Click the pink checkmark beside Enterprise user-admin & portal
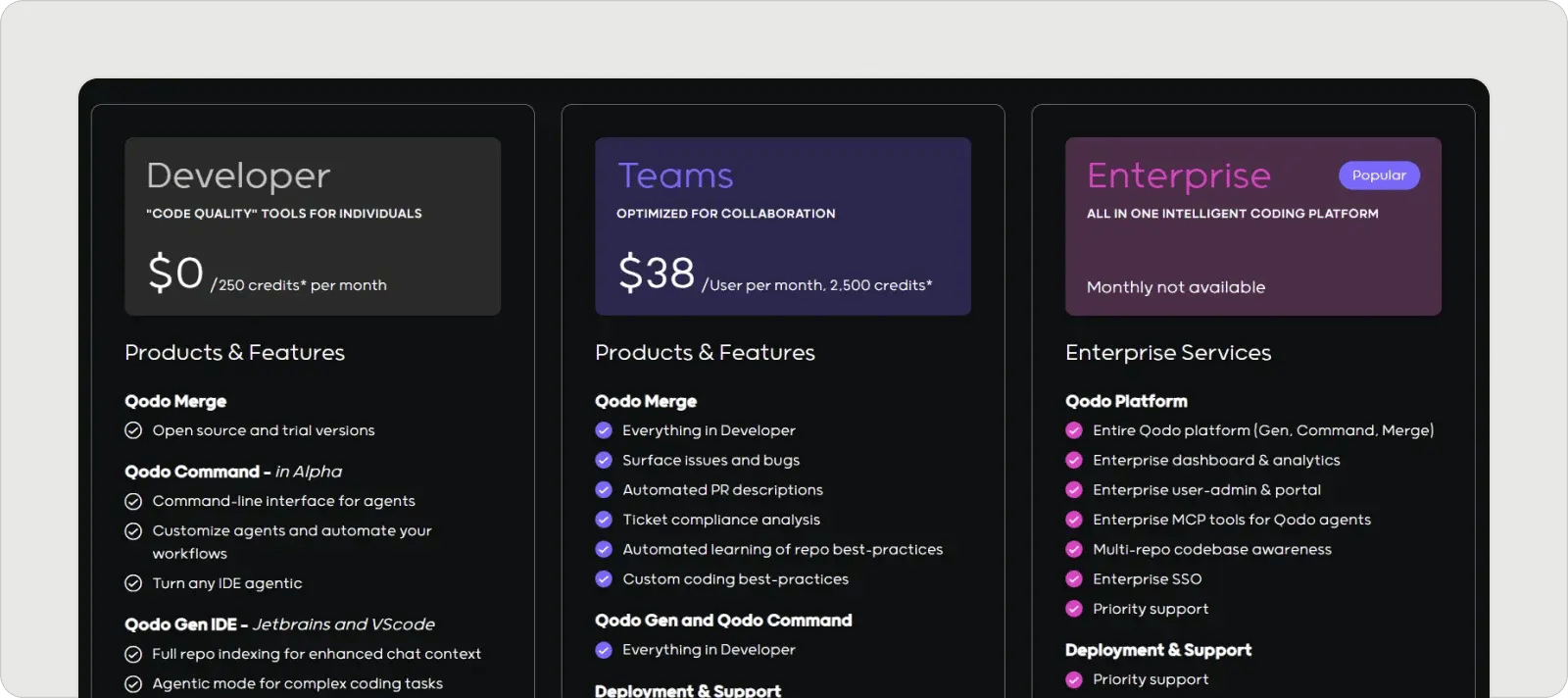 click(1074, 490)
